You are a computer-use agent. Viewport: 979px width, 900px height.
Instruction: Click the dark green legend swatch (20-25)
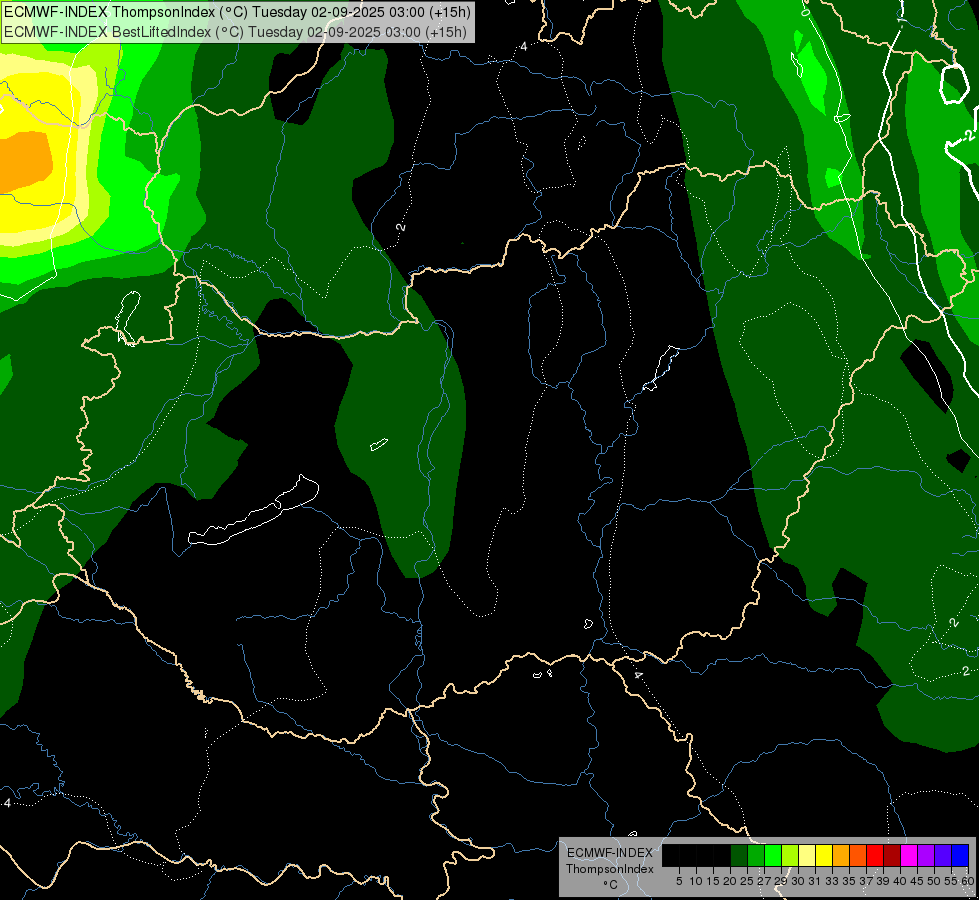click(x=739, y=855)
